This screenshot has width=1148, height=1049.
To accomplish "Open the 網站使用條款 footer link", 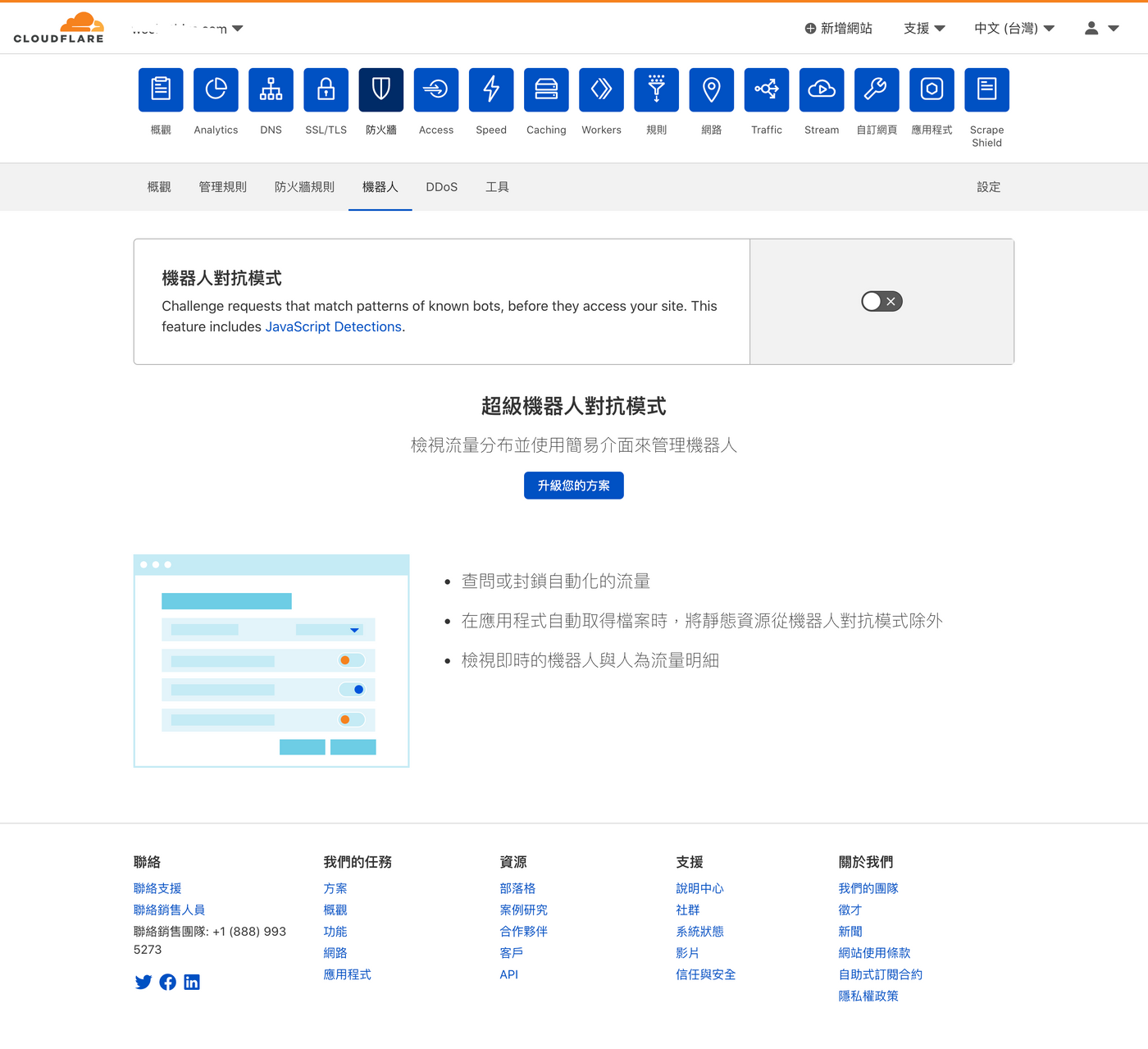I will pos(874,952).
